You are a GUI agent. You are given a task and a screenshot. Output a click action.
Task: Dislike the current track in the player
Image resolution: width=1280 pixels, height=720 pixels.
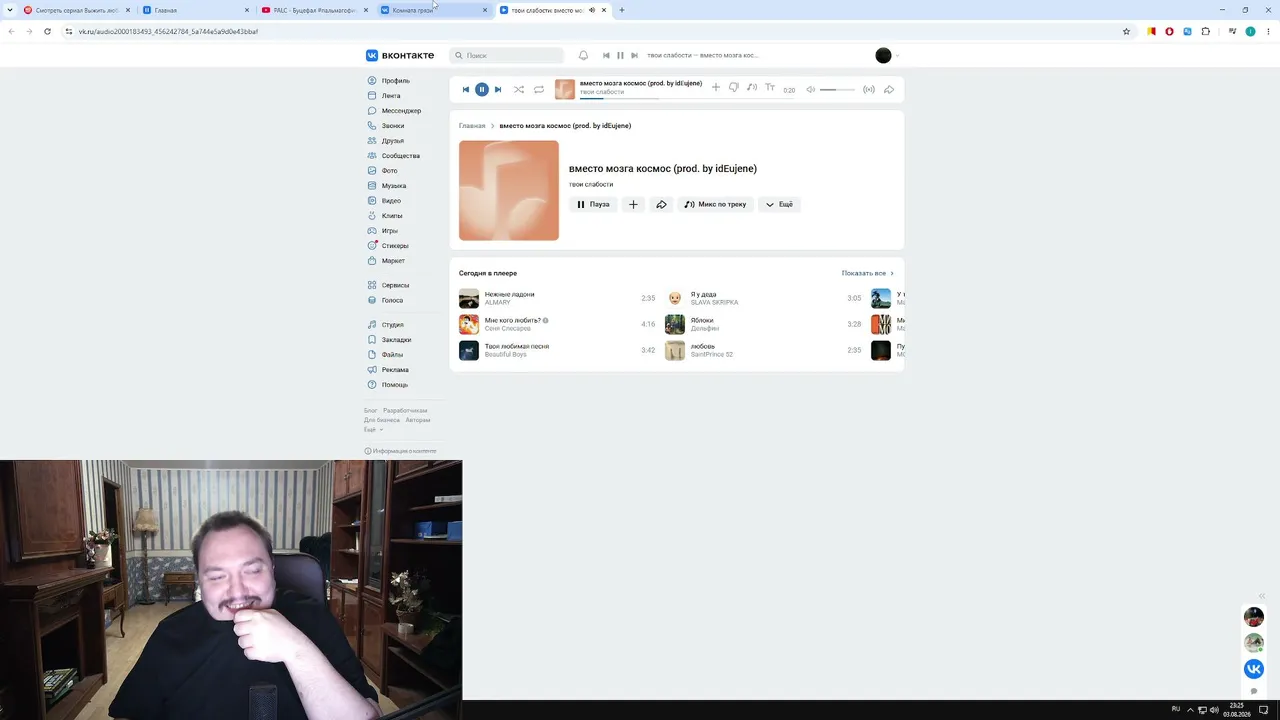pos(734,88)
